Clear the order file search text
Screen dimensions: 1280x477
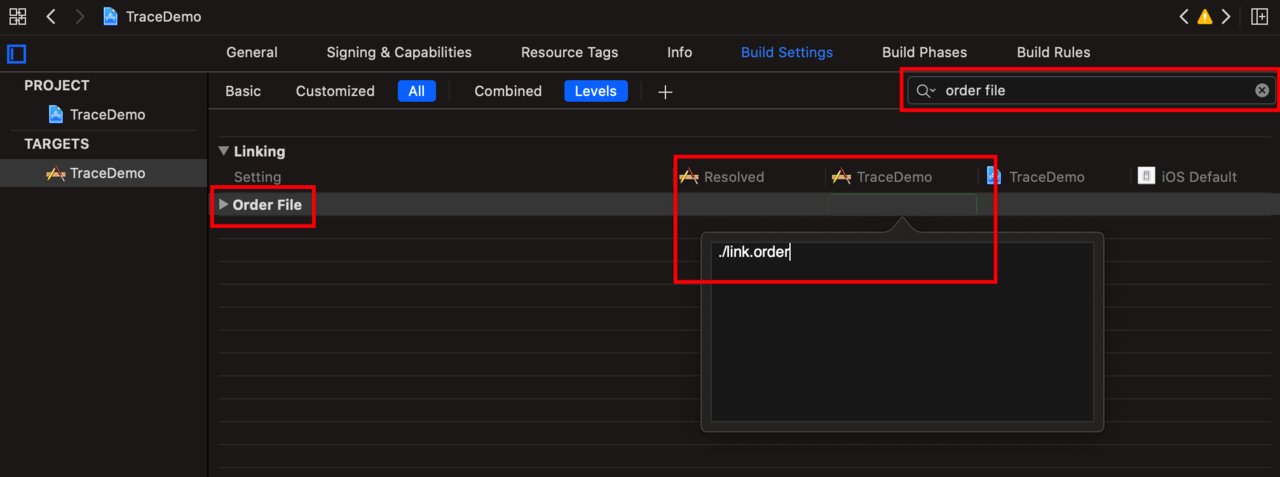point(1262,90)
